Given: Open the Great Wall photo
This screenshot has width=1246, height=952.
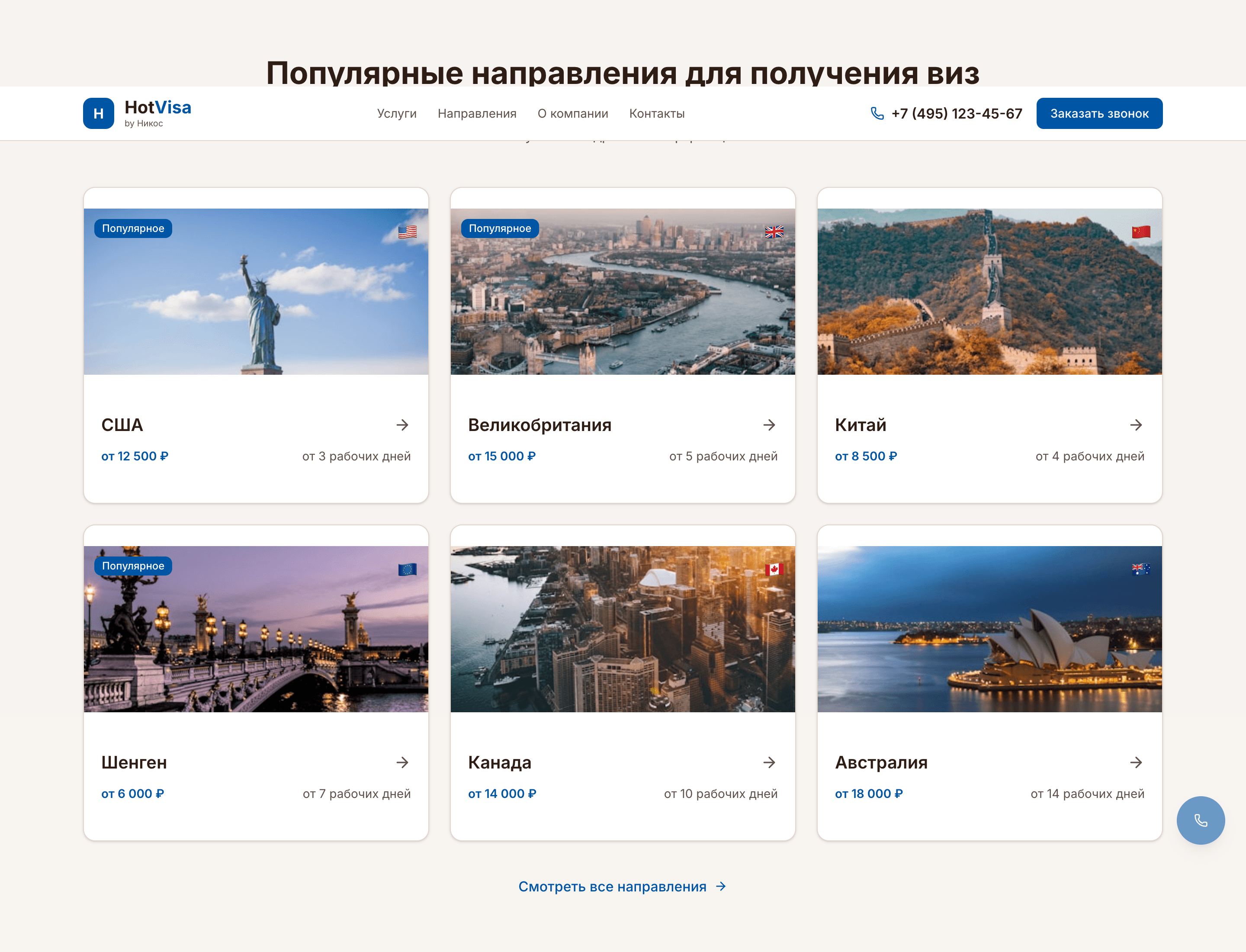Looking at the screenshot, I should [990, 291].
